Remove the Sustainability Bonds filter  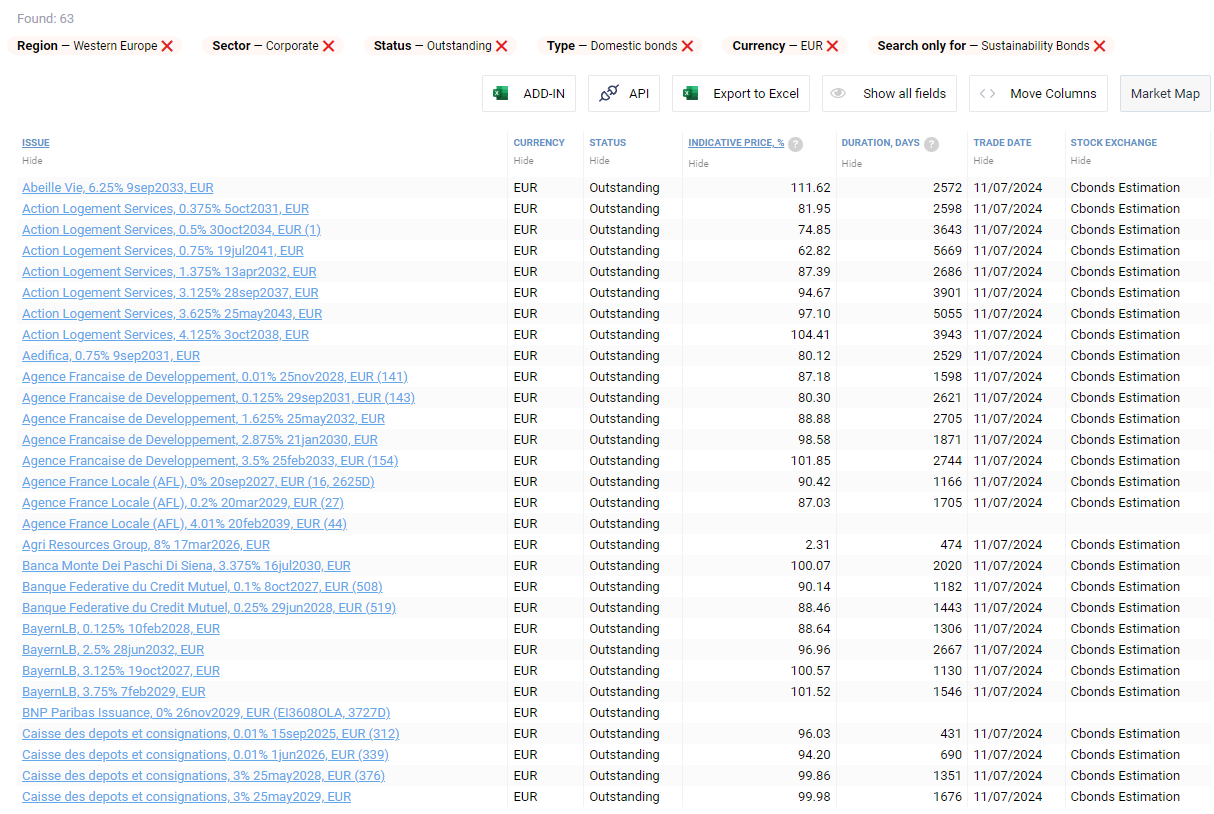[x=1099, y=46]
